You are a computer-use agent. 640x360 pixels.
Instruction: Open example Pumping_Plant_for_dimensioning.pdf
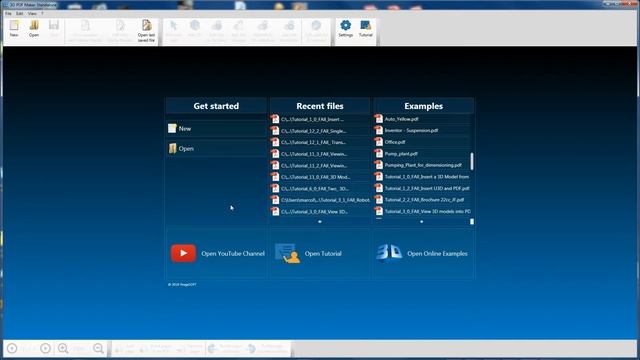pos(422,165)
